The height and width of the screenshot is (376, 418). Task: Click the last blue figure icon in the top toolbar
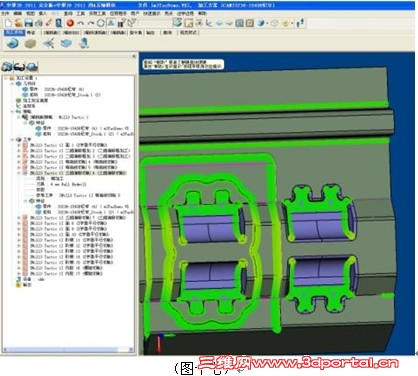[x=301, y=23]
